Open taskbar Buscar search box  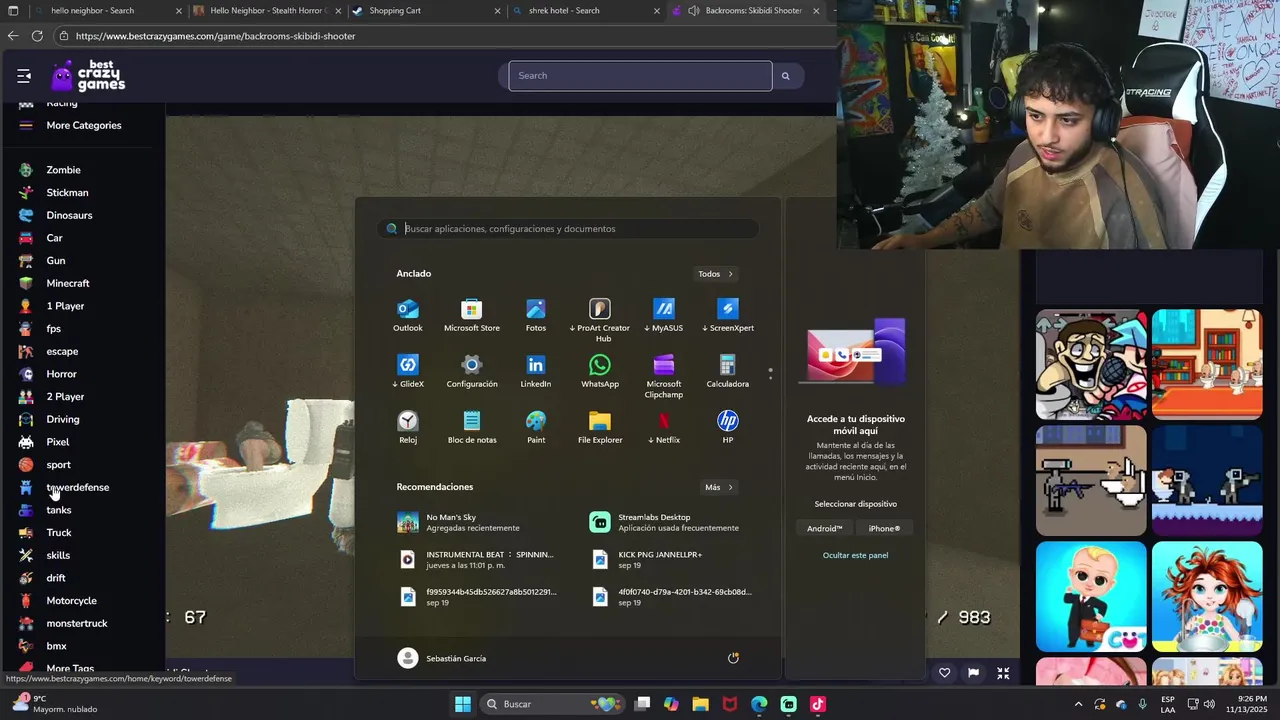(550, 704)
